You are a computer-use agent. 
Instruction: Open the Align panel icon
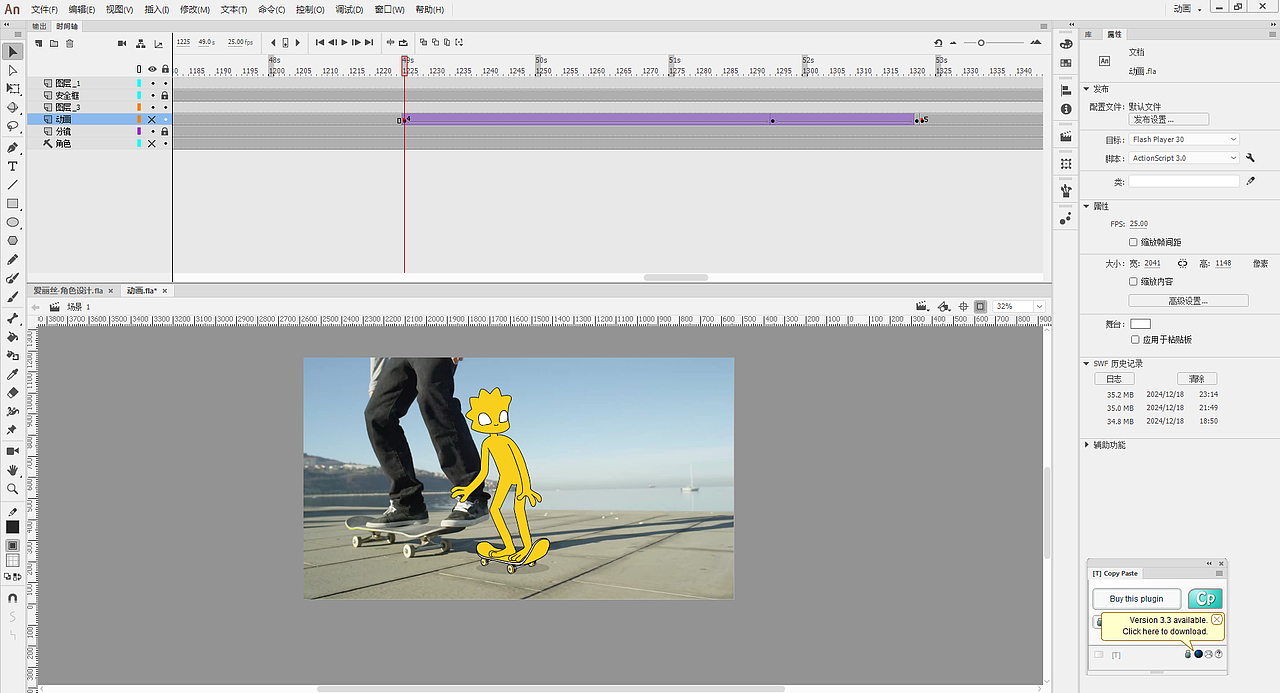1066,89
